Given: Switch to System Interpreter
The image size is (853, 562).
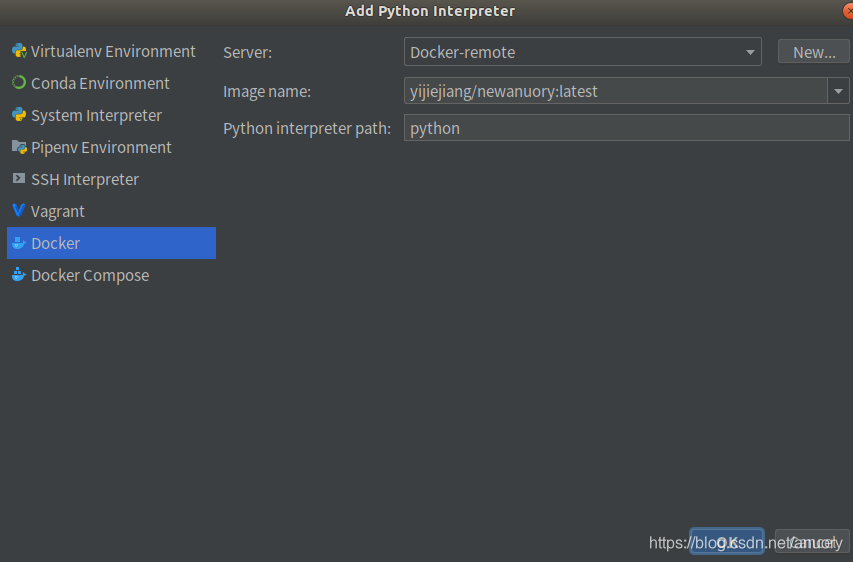Looking at the screenshot, I should (x=112, y=115).
